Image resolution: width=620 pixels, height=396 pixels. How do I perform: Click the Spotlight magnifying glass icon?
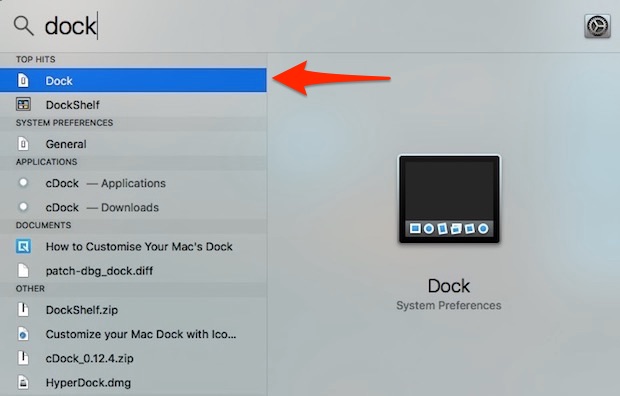pos(23,27)
